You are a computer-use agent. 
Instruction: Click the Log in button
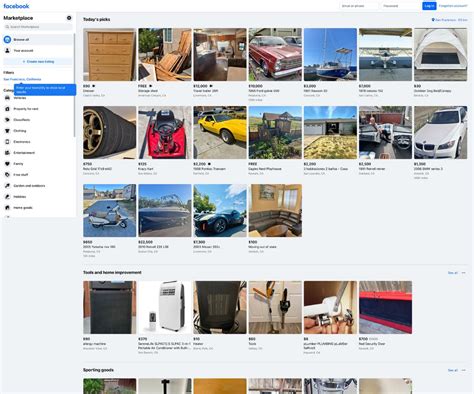[429, 6]
